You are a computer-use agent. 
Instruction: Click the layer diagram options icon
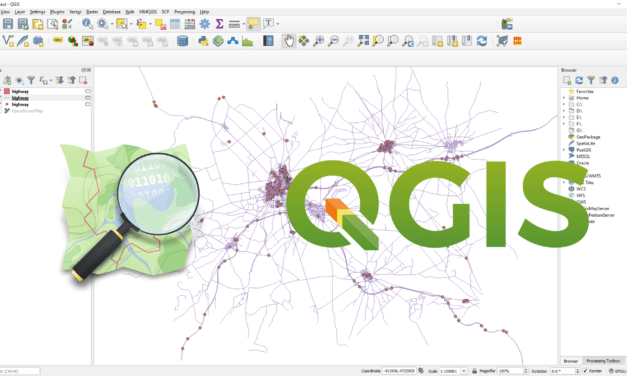(72, 41)
